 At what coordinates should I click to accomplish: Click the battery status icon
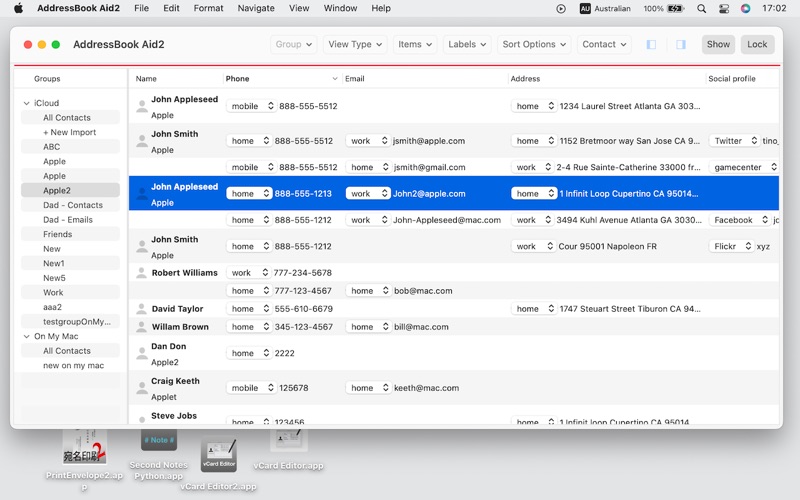(x=675, y=8)
